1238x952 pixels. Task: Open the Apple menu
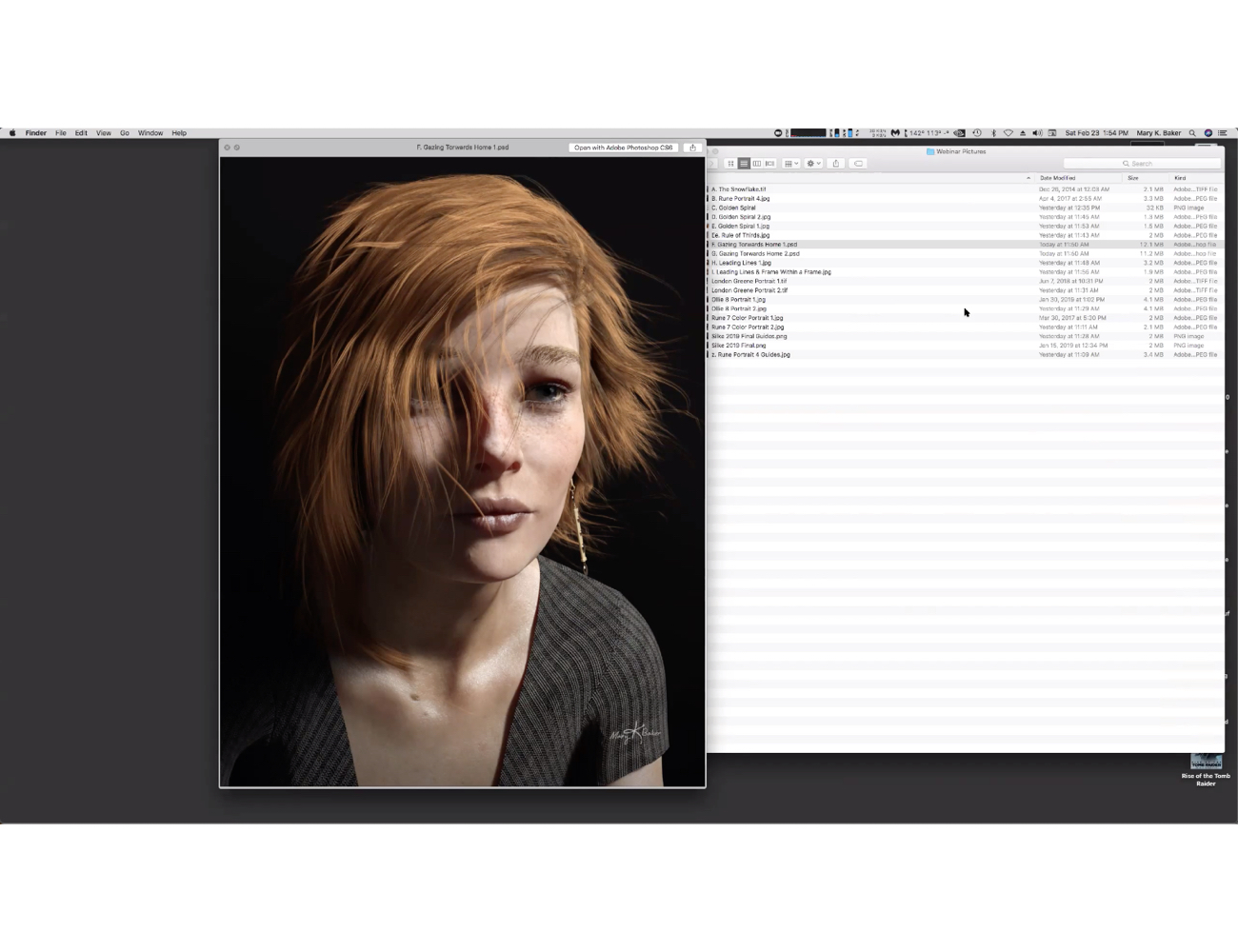(12, 133)
